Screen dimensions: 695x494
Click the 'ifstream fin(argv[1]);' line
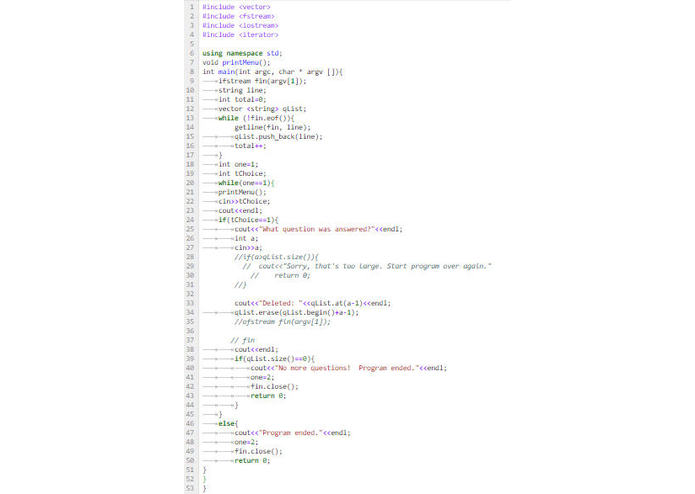[x=262, y=81]
